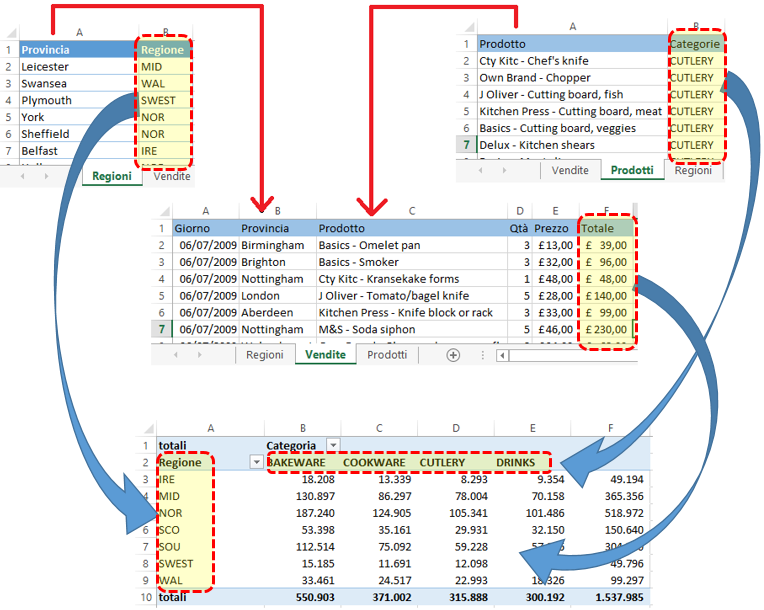Select the COOKWARE pivot column label

click(x=374, y=463)
